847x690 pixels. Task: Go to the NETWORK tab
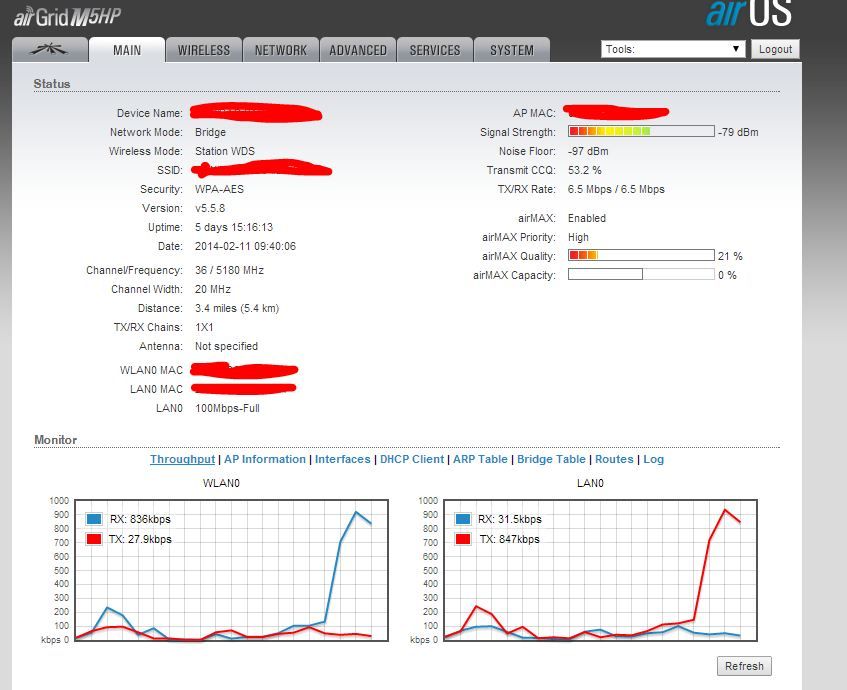point(281,50)
